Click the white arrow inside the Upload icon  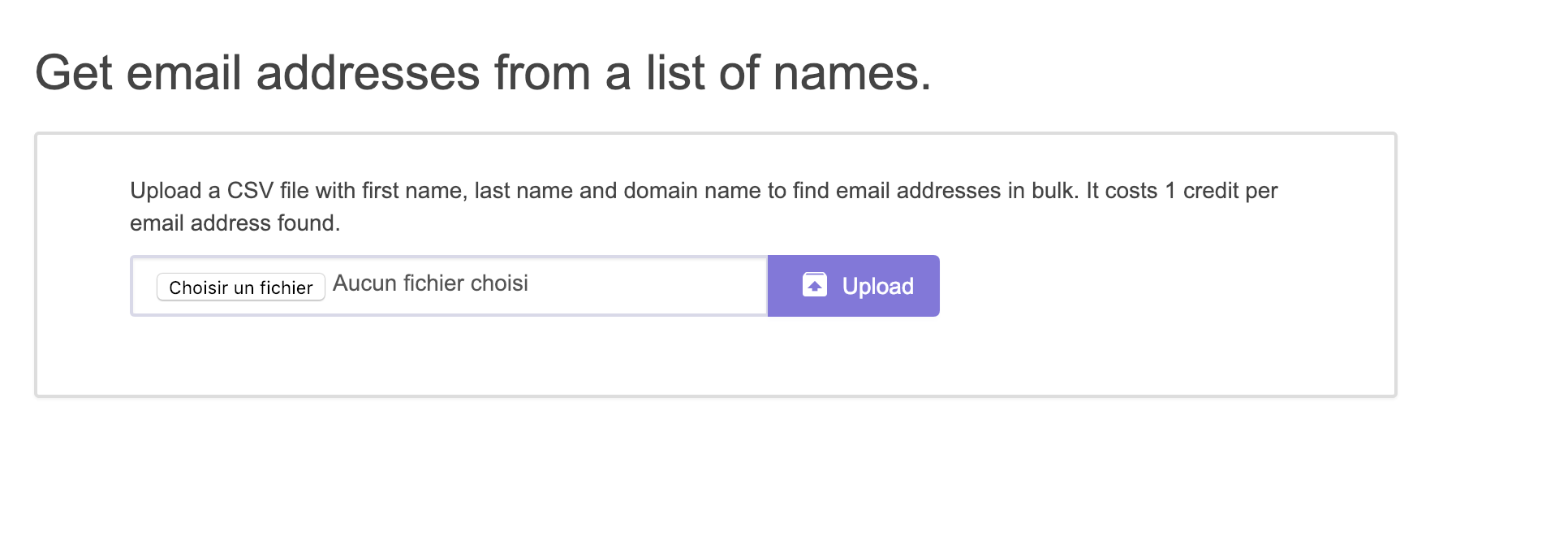815,287
